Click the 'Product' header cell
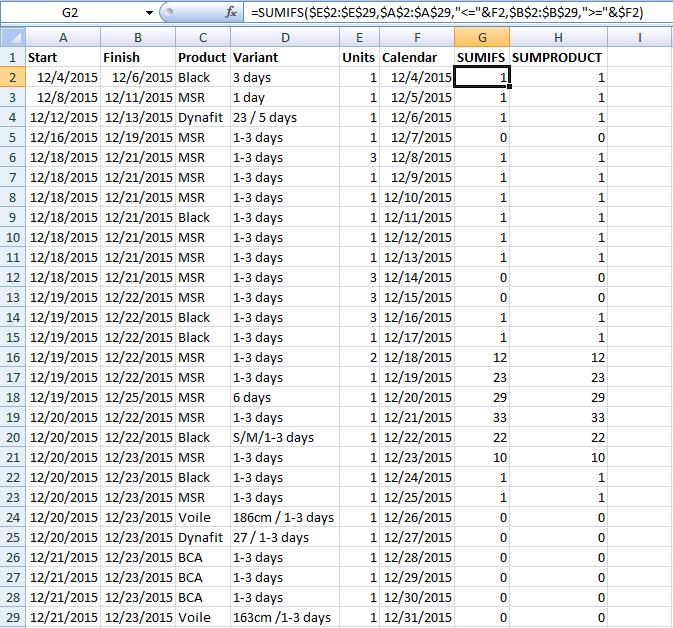 pos(203,57)
